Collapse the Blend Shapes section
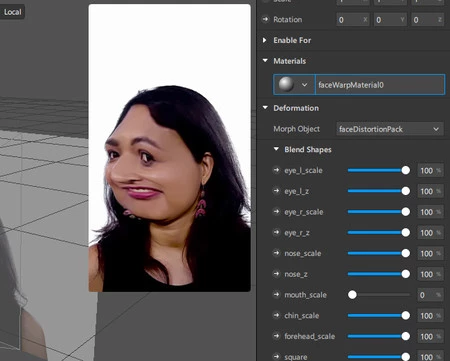Viewport: 450px width, 361px height. click(x=276, y=149)
